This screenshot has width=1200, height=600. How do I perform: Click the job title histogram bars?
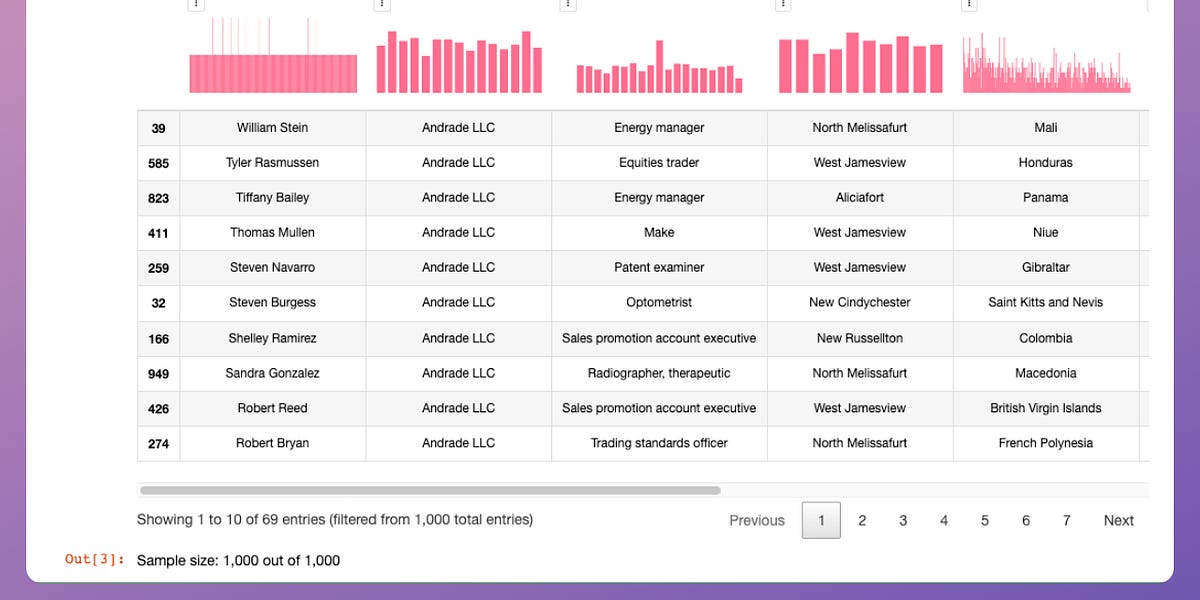click(x=658, y=65)
